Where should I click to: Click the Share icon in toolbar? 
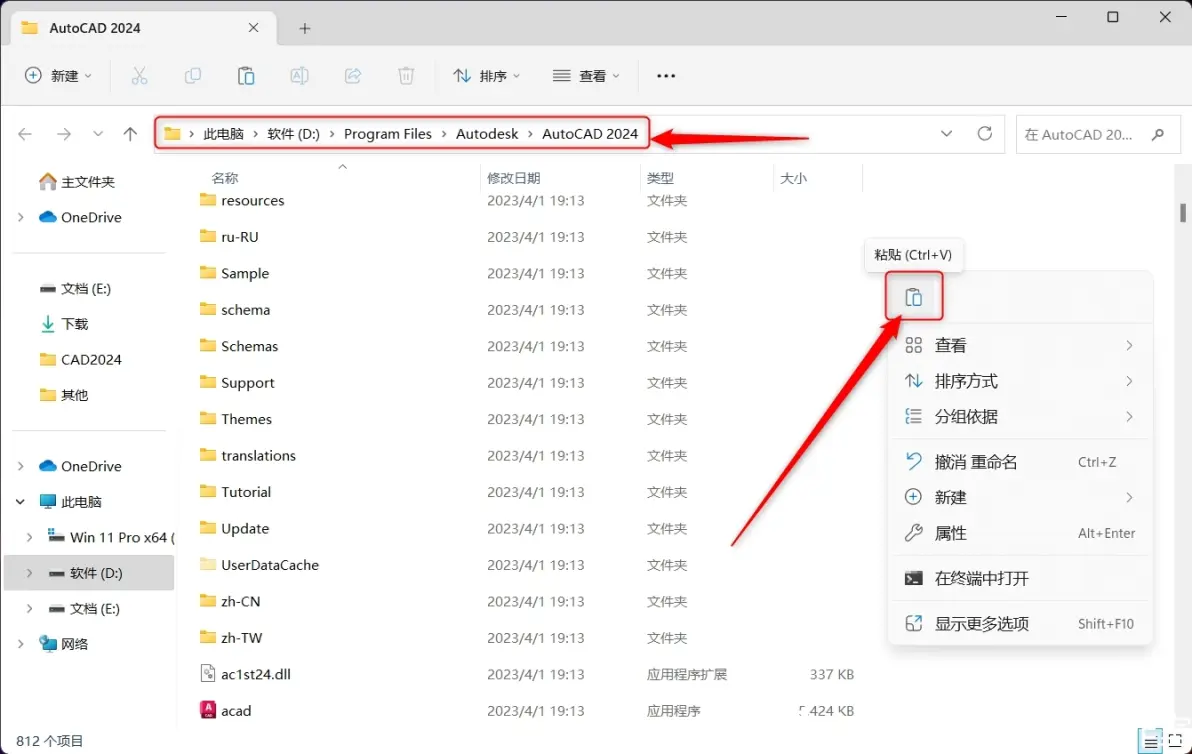coord(353,76)
